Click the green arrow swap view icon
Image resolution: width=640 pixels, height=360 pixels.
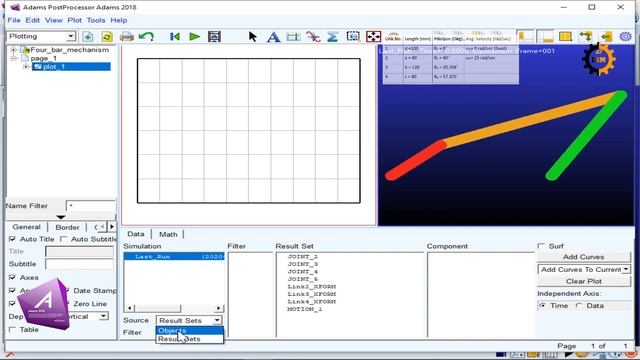pos(585,37)
